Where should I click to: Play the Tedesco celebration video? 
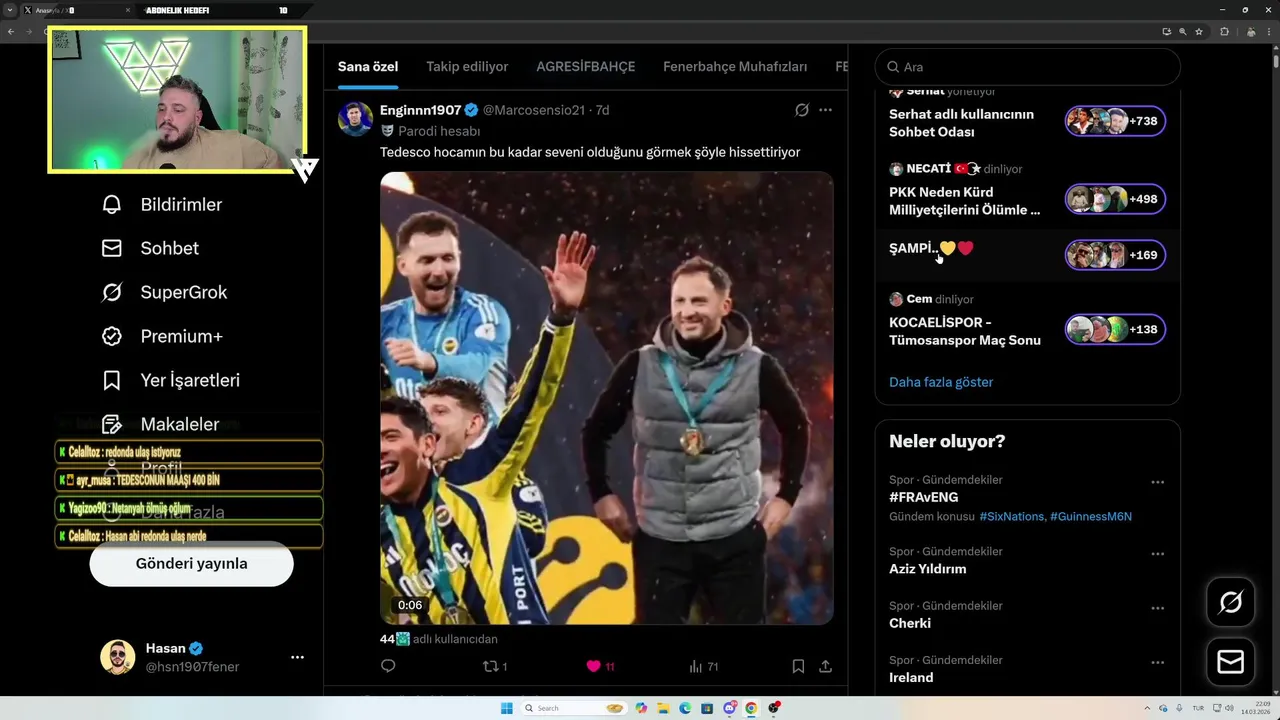point(607,398)
